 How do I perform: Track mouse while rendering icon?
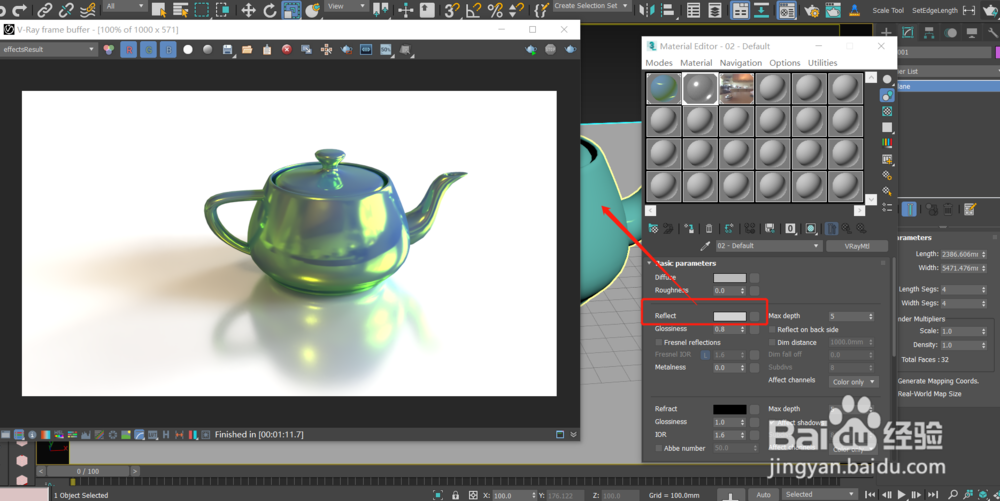[327, 50]
